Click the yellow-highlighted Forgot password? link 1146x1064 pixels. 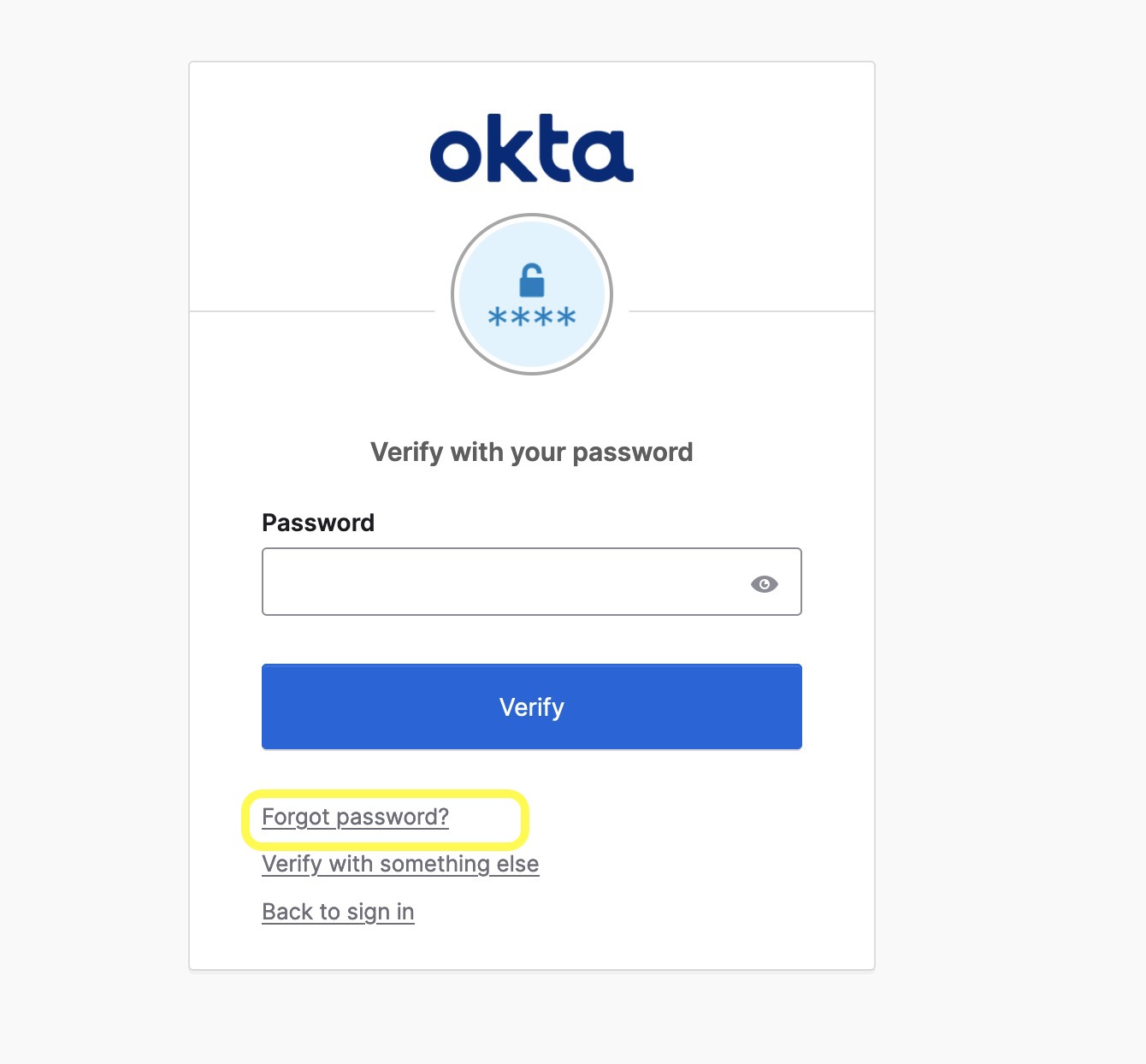[355, 818]
